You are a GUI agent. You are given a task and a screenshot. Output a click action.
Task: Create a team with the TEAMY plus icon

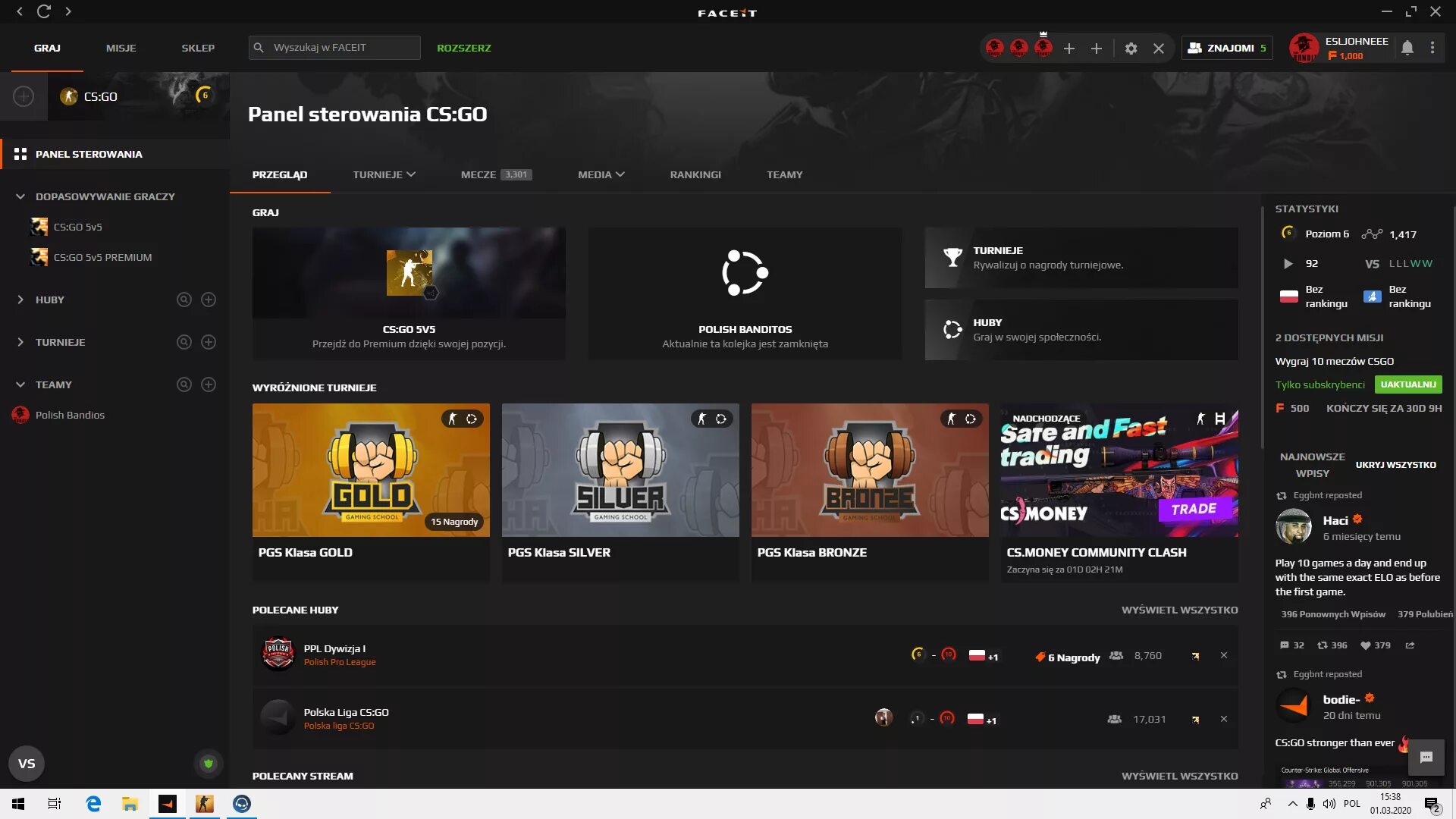coord(209,384)
